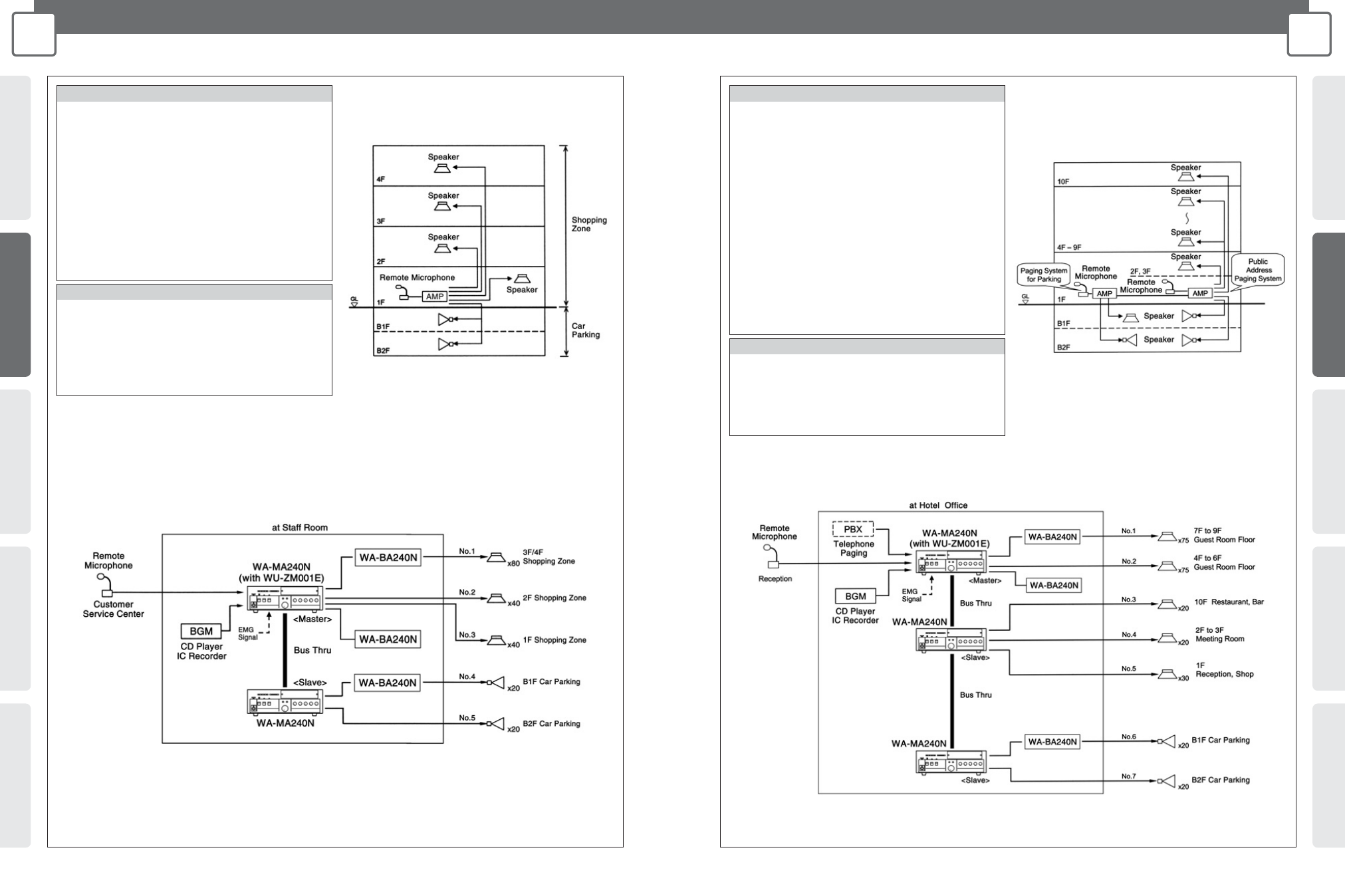Screen dimensions: 1345x896
Task: Click the middle Slave amplifier unit in Hotel Office
Action: (x=951, y=641)
